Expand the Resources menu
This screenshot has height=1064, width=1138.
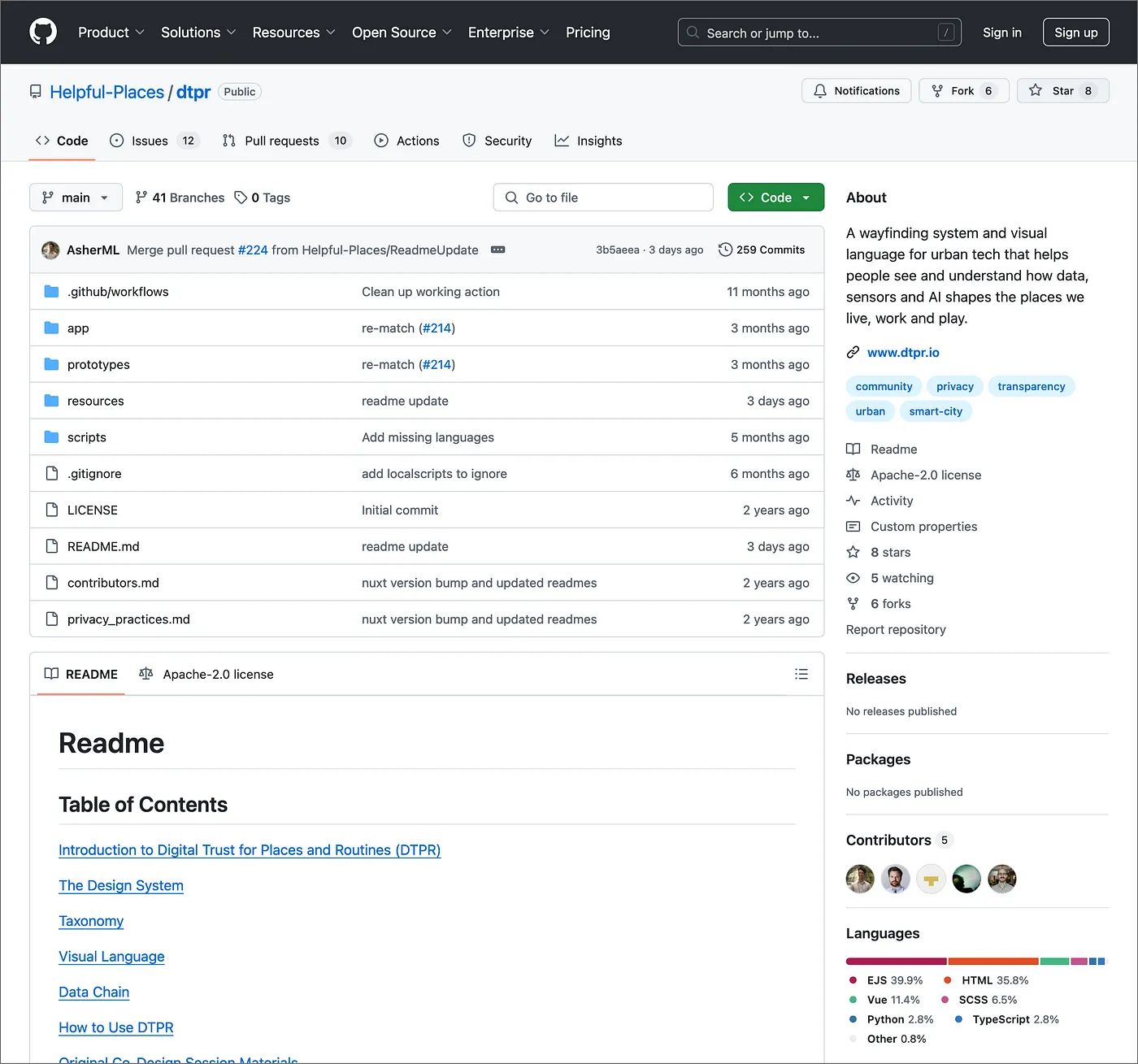click(293, 33)
